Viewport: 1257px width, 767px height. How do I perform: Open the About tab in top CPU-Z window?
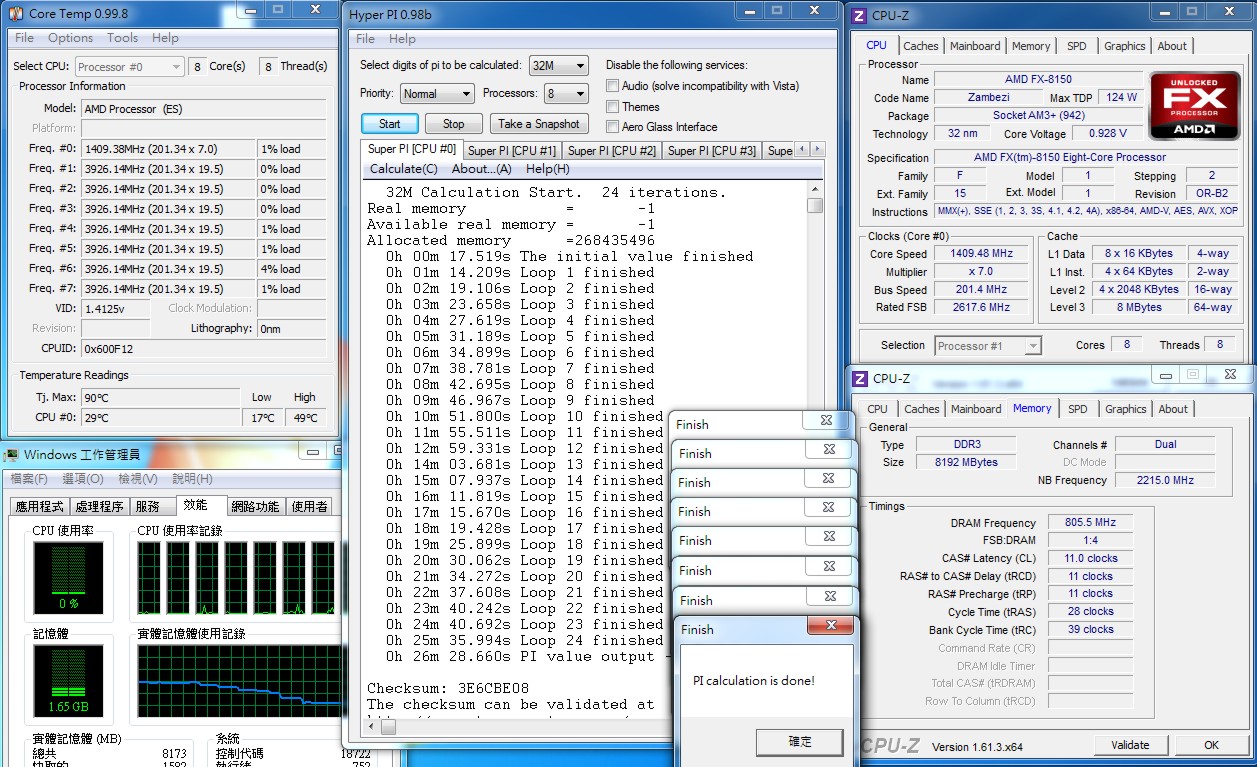(1172, 46)
